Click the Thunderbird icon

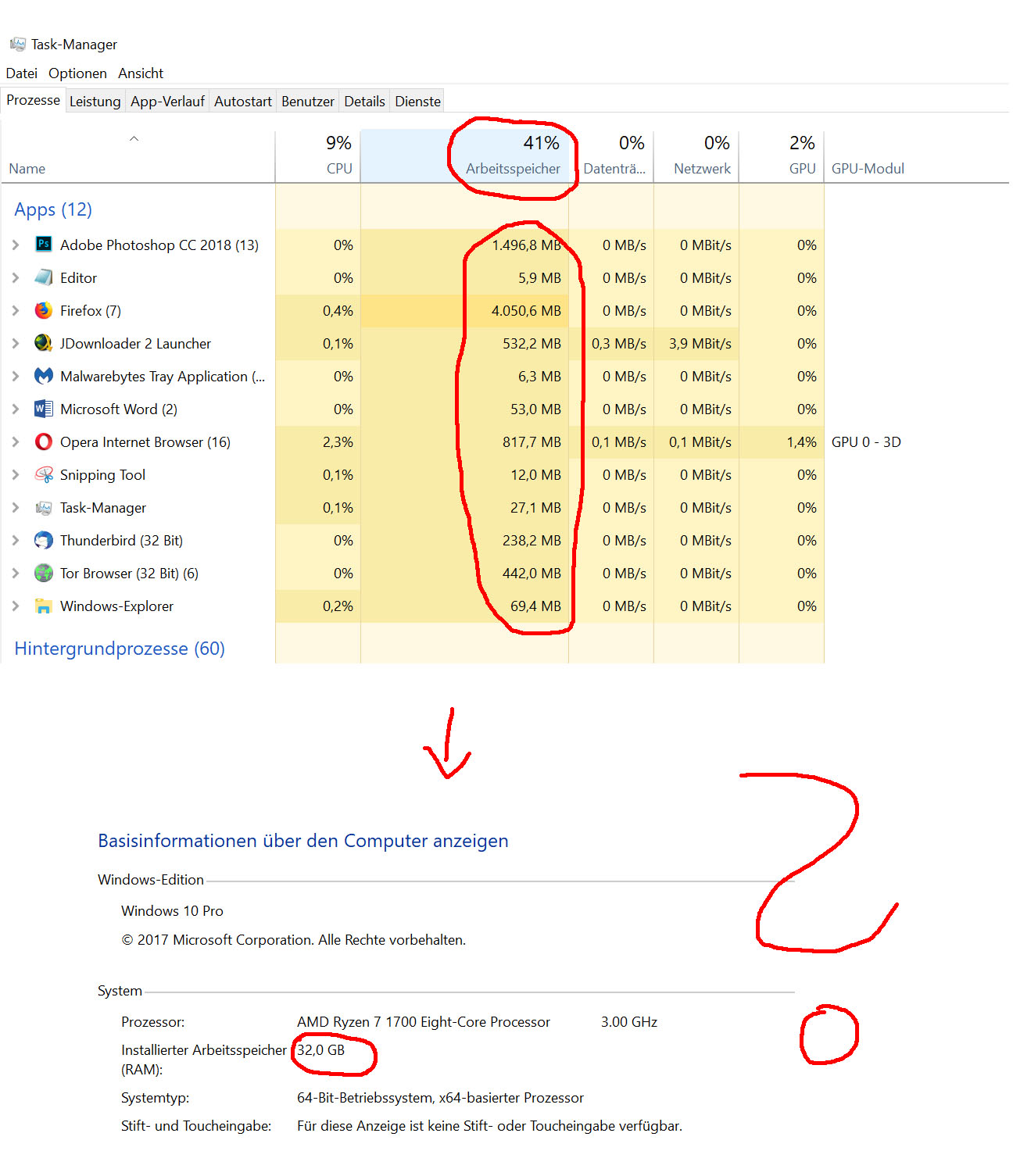pos(43,540)
